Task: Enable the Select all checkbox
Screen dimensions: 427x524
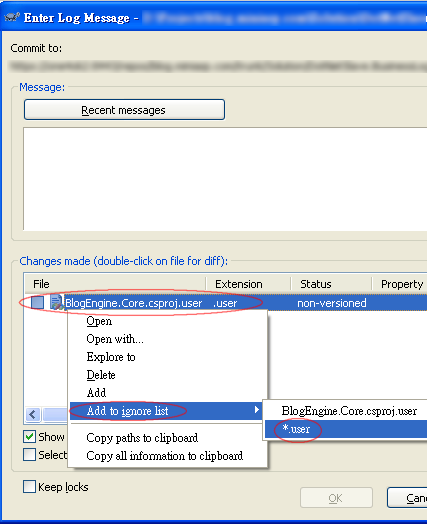Action: [x=30, y=455]
